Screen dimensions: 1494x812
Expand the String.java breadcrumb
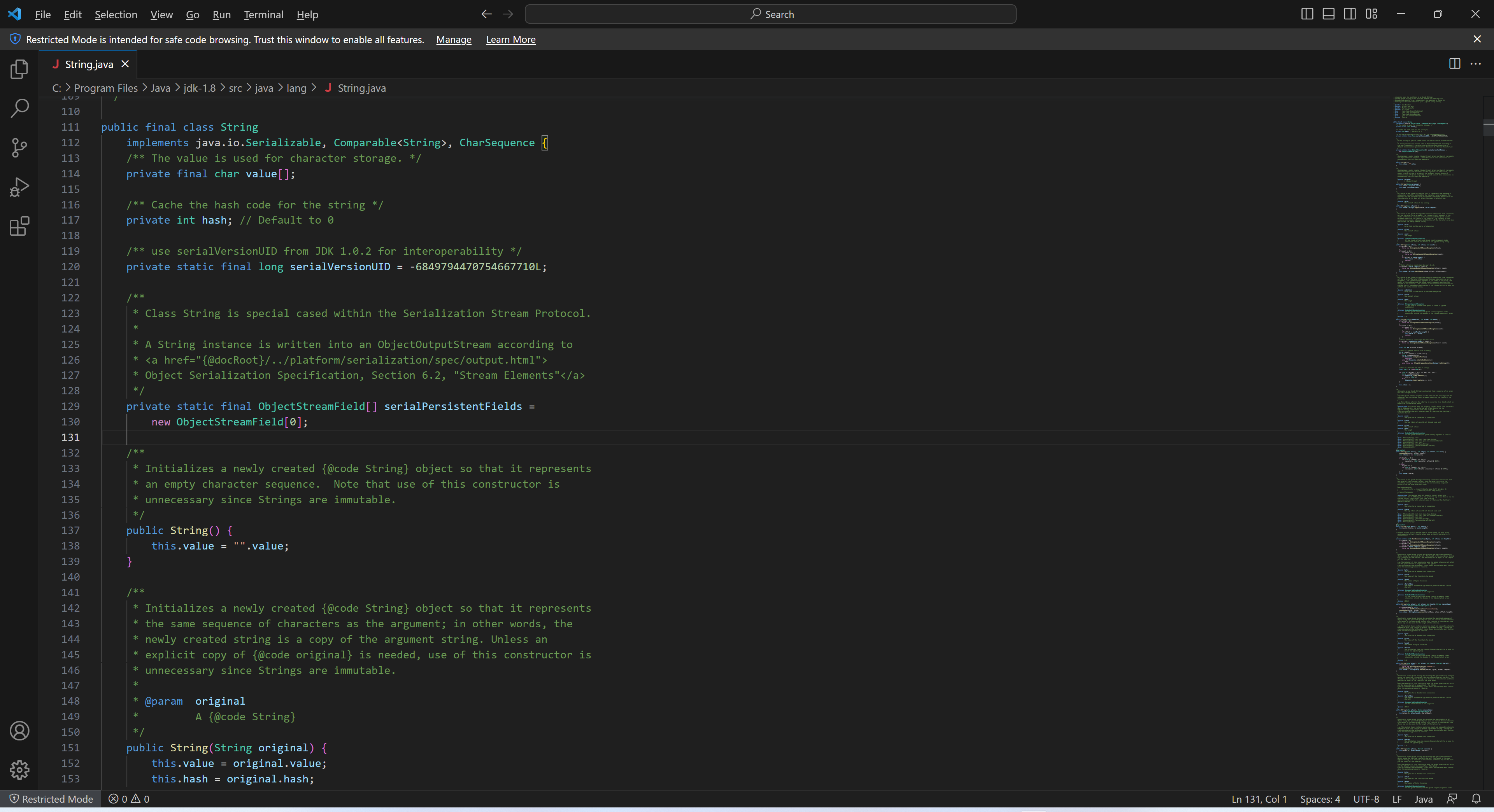(355, 88)
